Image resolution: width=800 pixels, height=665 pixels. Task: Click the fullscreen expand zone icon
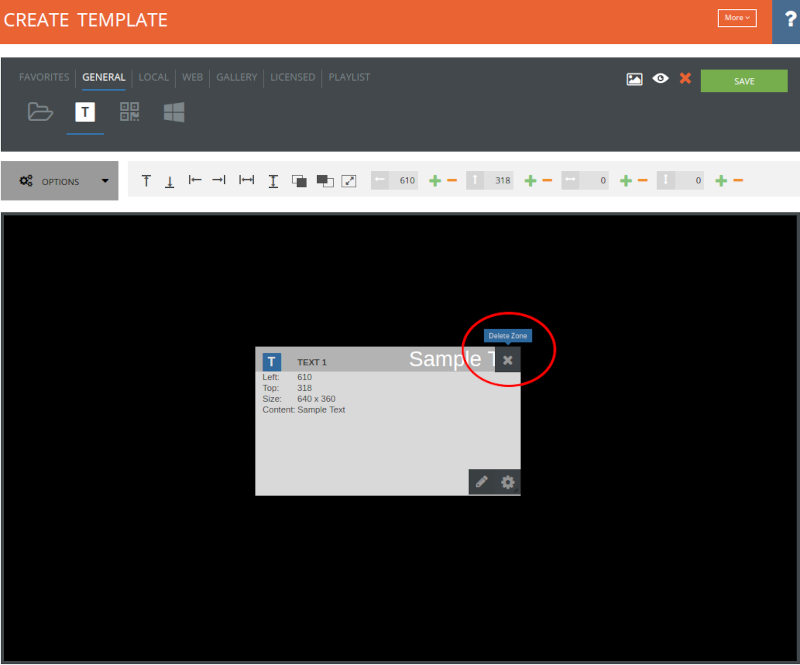pos(349,181)
